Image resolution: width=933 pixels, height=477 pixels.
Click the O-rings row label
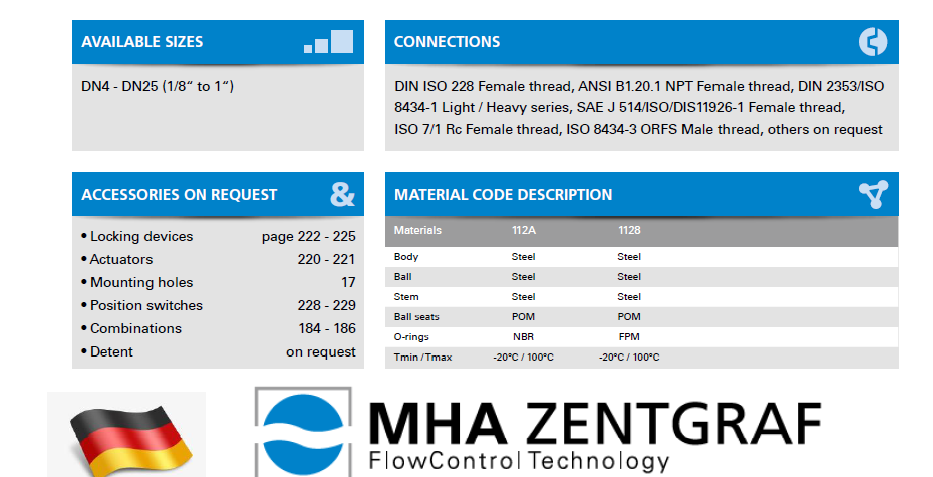[411, 337]
